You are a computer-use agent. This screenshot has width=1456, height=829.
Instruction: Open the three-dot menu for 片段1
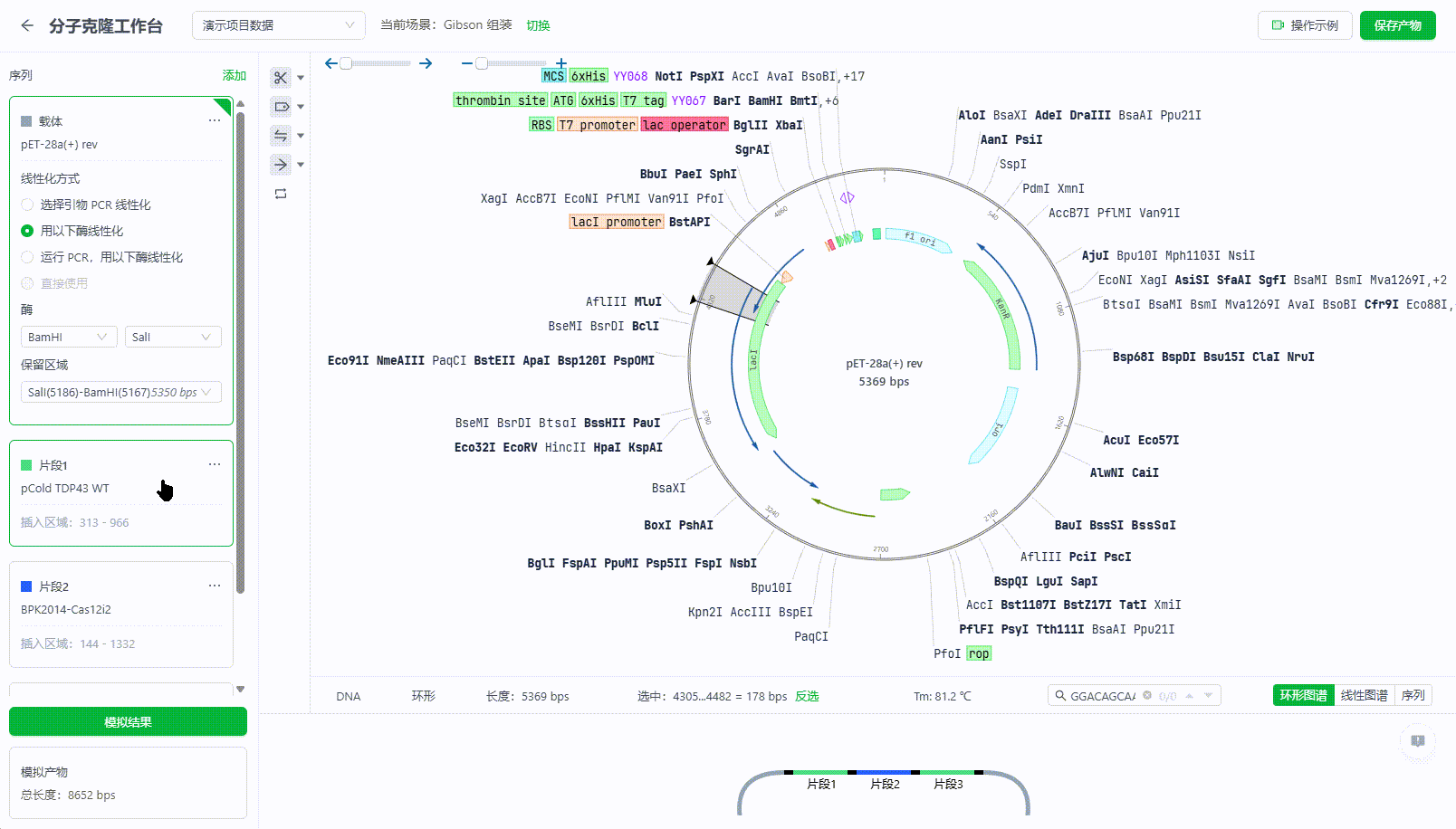pos(215,464)
